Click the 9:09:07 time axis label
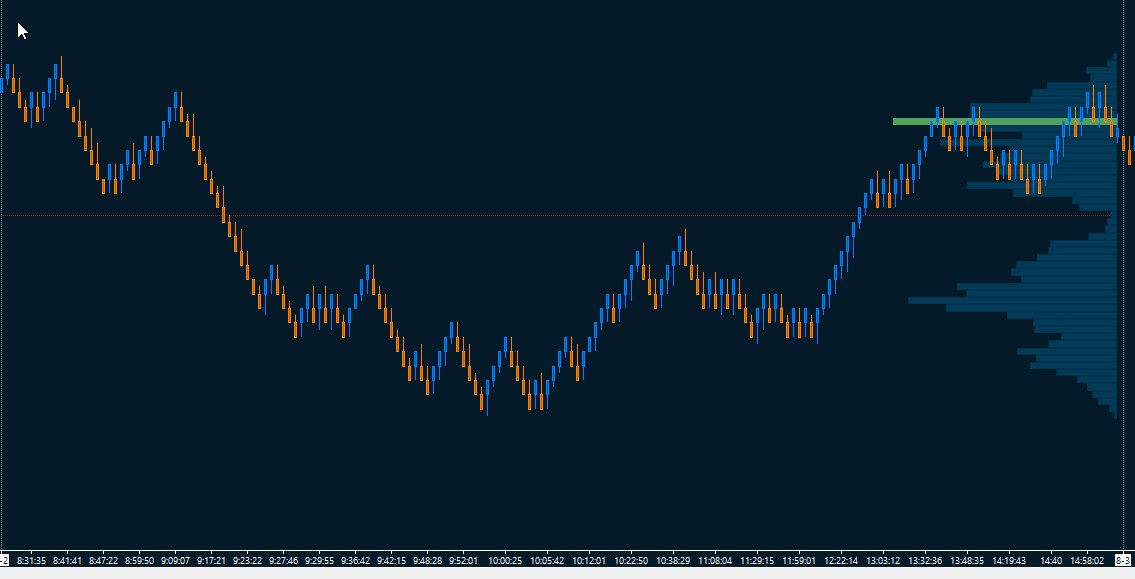This screenshot has height=579, width=1135. 175,560
